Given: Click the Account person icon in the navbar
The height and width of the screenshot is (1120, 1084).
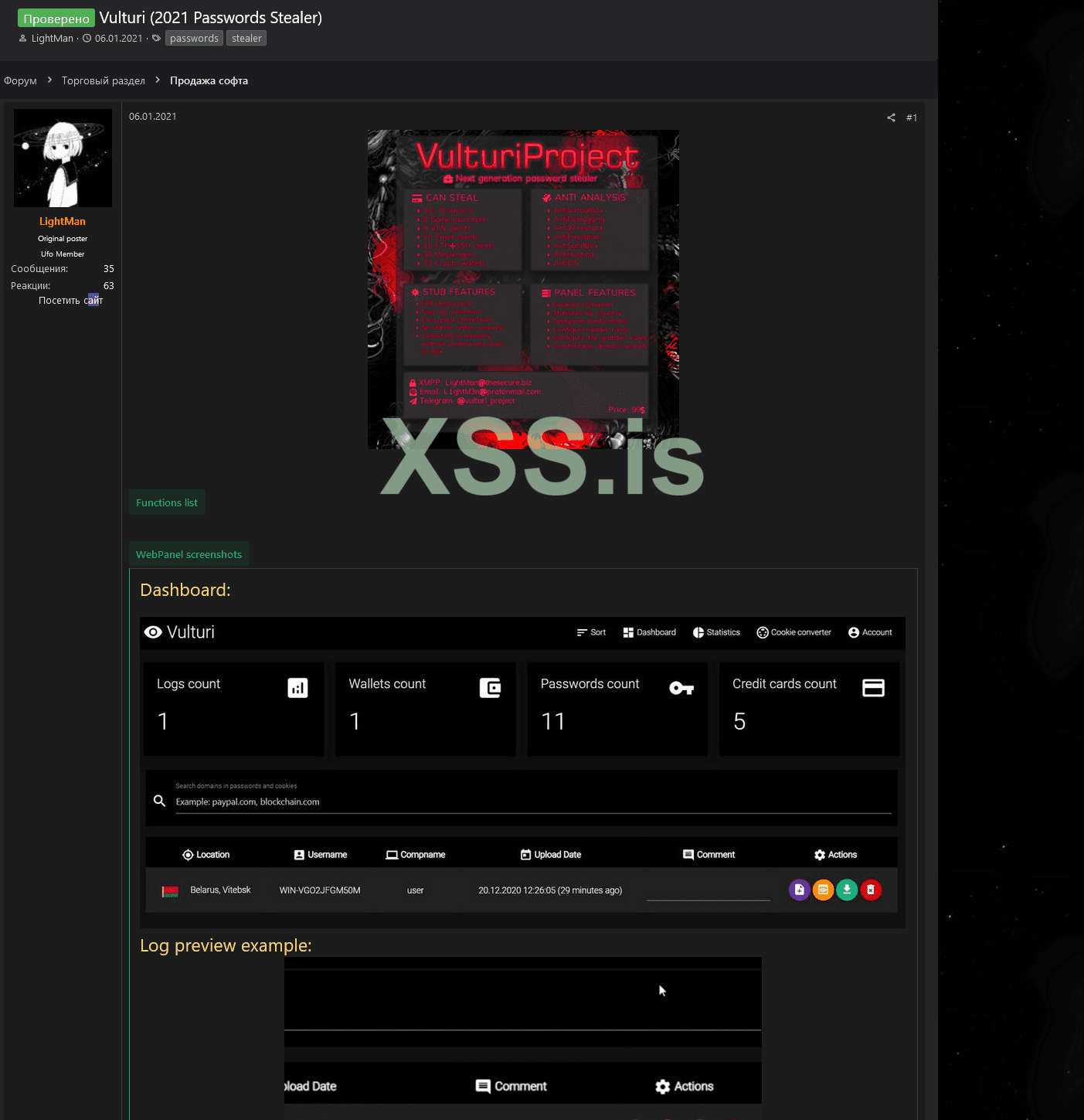Looking at the screenshot, I should pyautogui.click(x=854, y=632).
